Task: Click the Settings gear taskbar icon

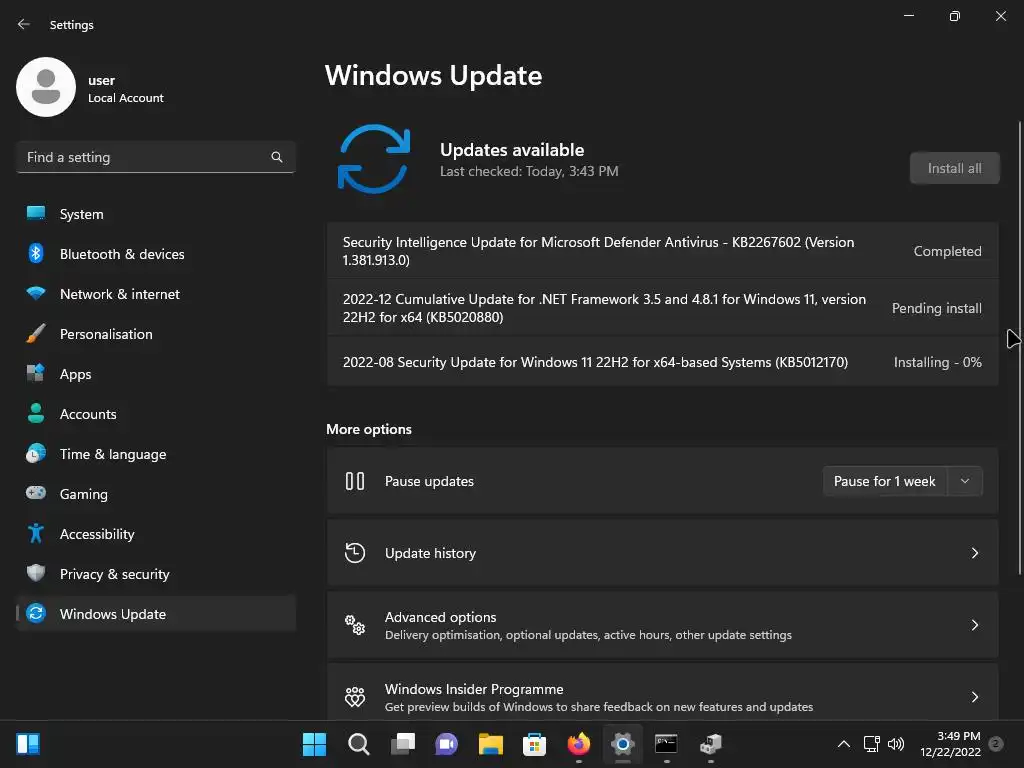Action: pyautogui.click(x=622, y=744)
